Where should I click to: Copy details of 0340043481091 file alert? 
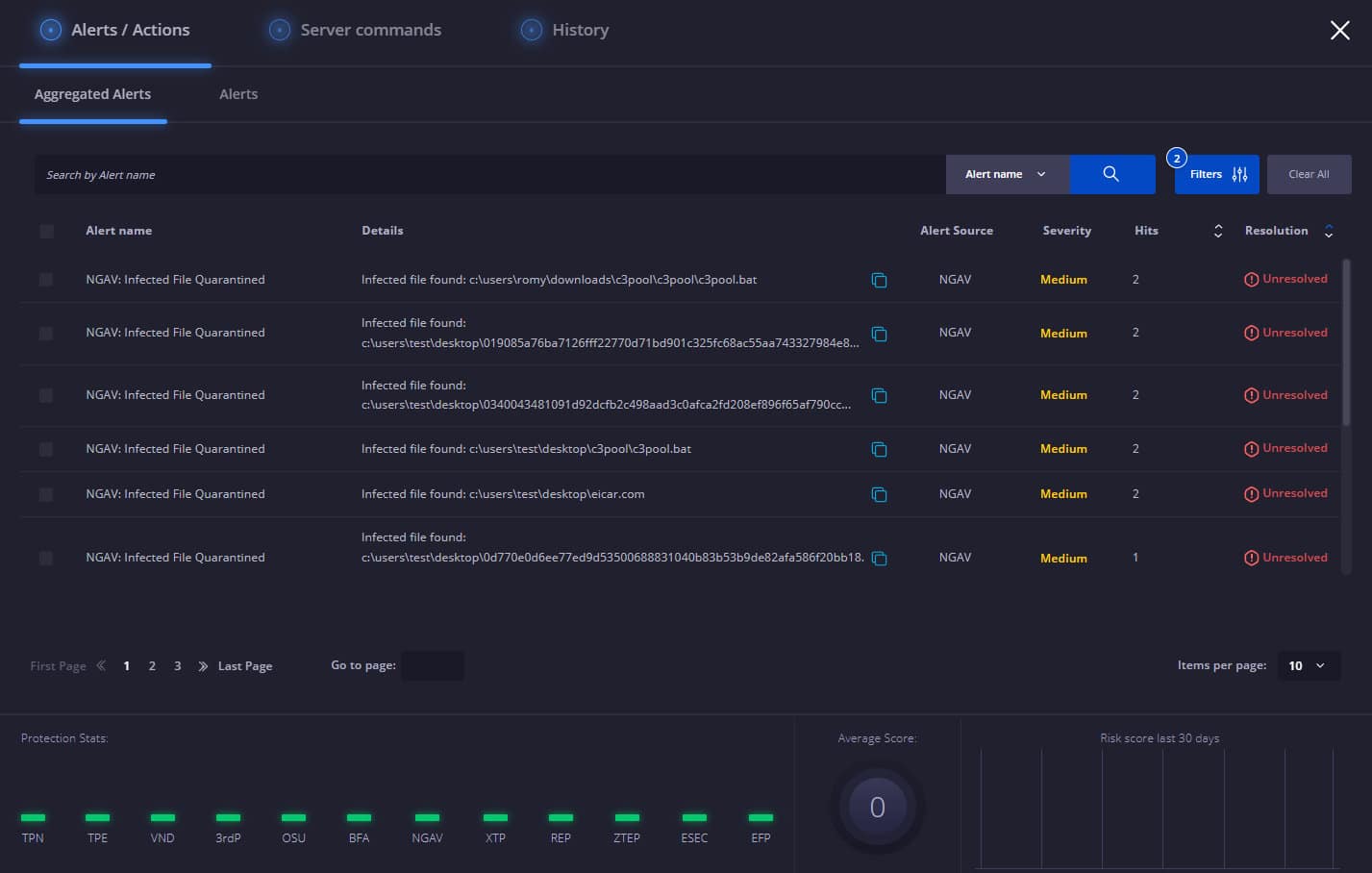click(x=879, y=395)
